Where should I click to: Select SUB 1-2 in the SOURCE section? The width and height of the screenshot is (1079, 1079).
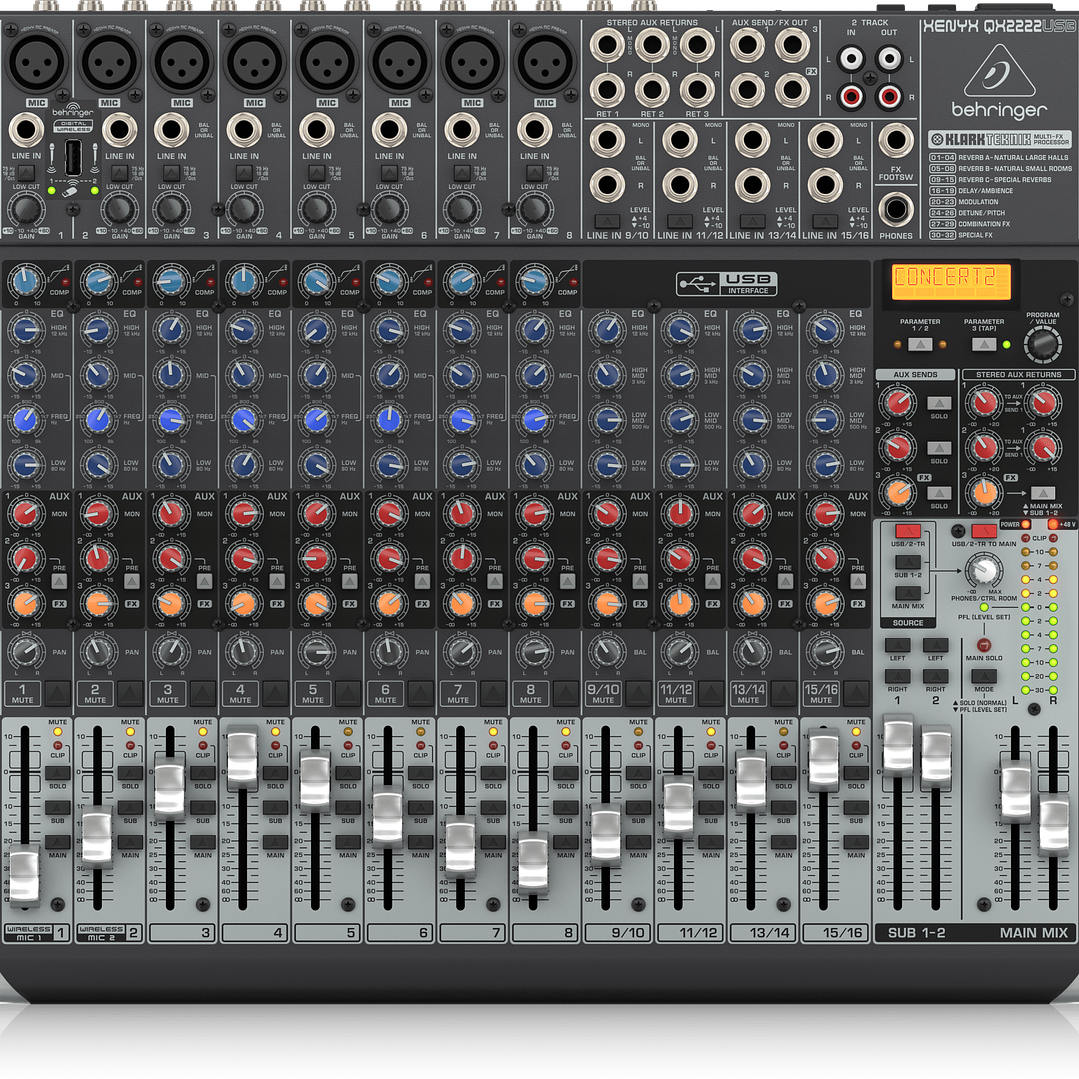coord(907,562)
